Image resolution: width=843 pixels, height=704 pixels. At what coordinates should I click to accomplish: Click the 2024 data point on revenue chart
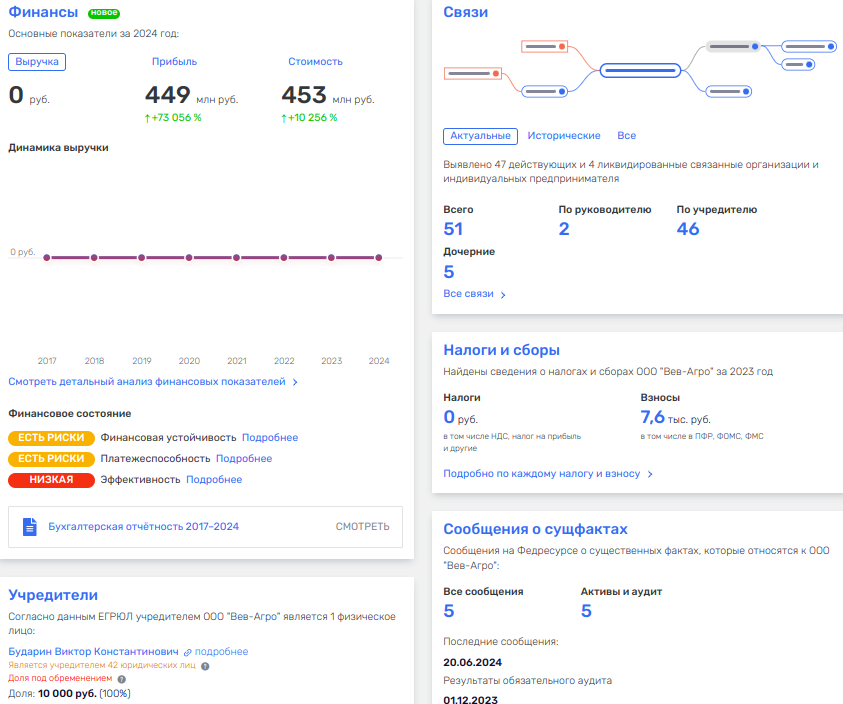click(x=378, y=258)
